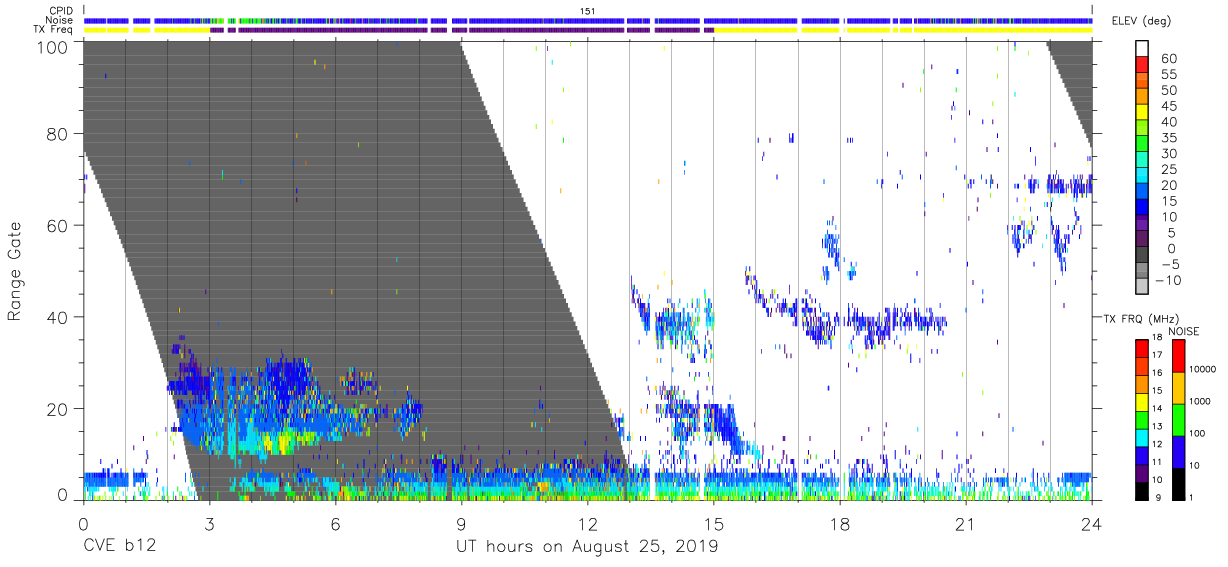Click elevation legend value -10
Screen dimensions: 1228x567
point(1167,280)
